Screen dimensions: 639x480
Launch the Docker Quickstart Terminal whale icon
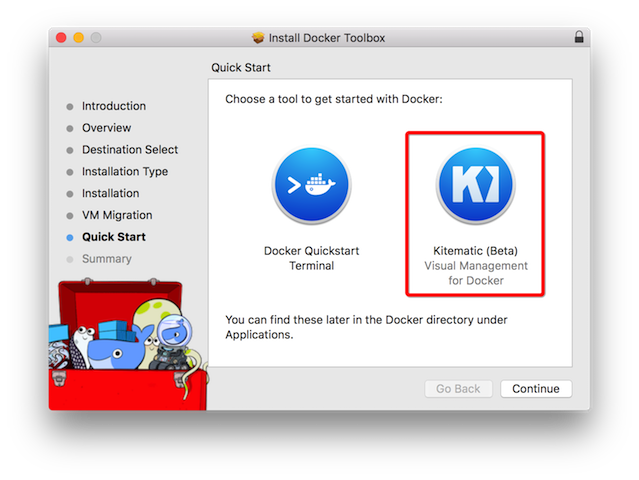pyautogui.click(x=312, y=185)
